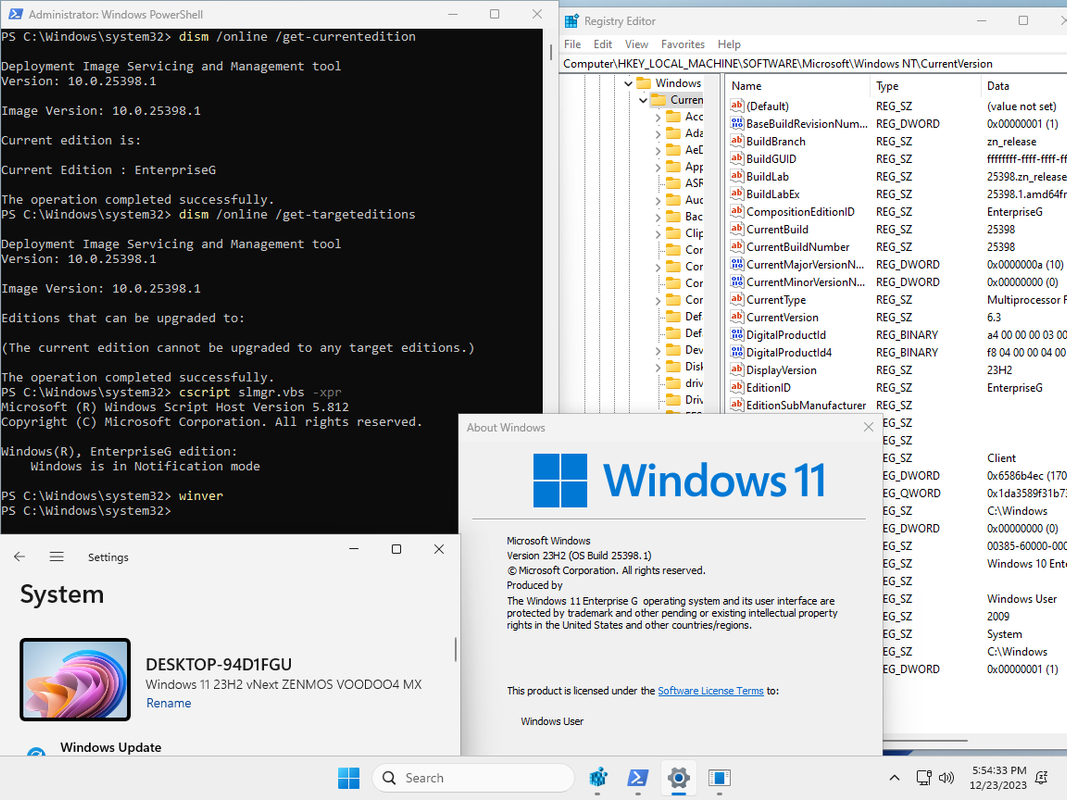Expand the Ada subkey in registry tree

coord(657,133)
